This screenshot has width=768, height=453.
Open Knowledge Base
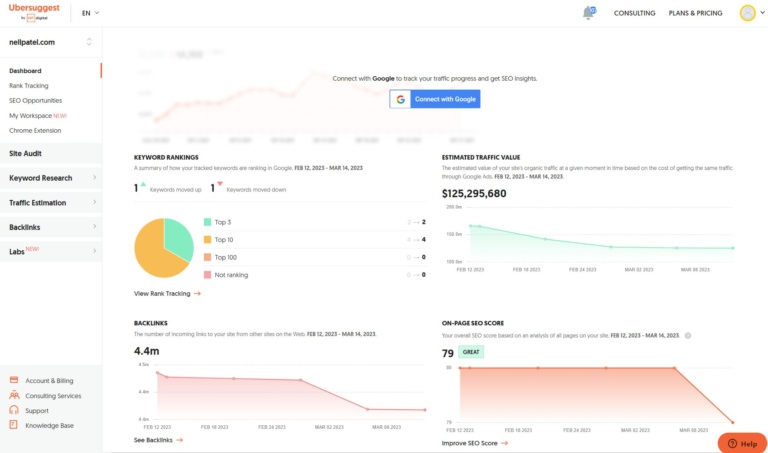(x=49, y=426)
